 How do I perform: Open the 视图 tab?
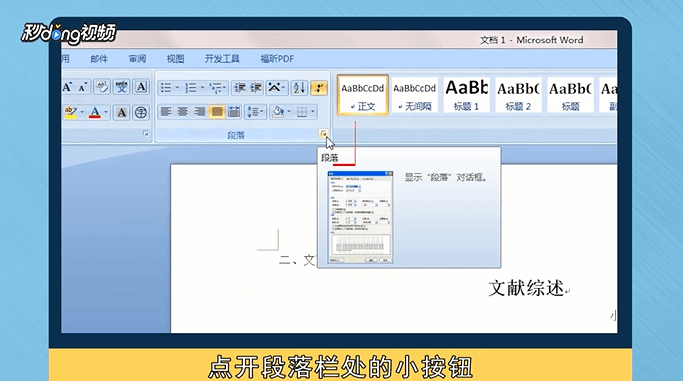(176, 59)
